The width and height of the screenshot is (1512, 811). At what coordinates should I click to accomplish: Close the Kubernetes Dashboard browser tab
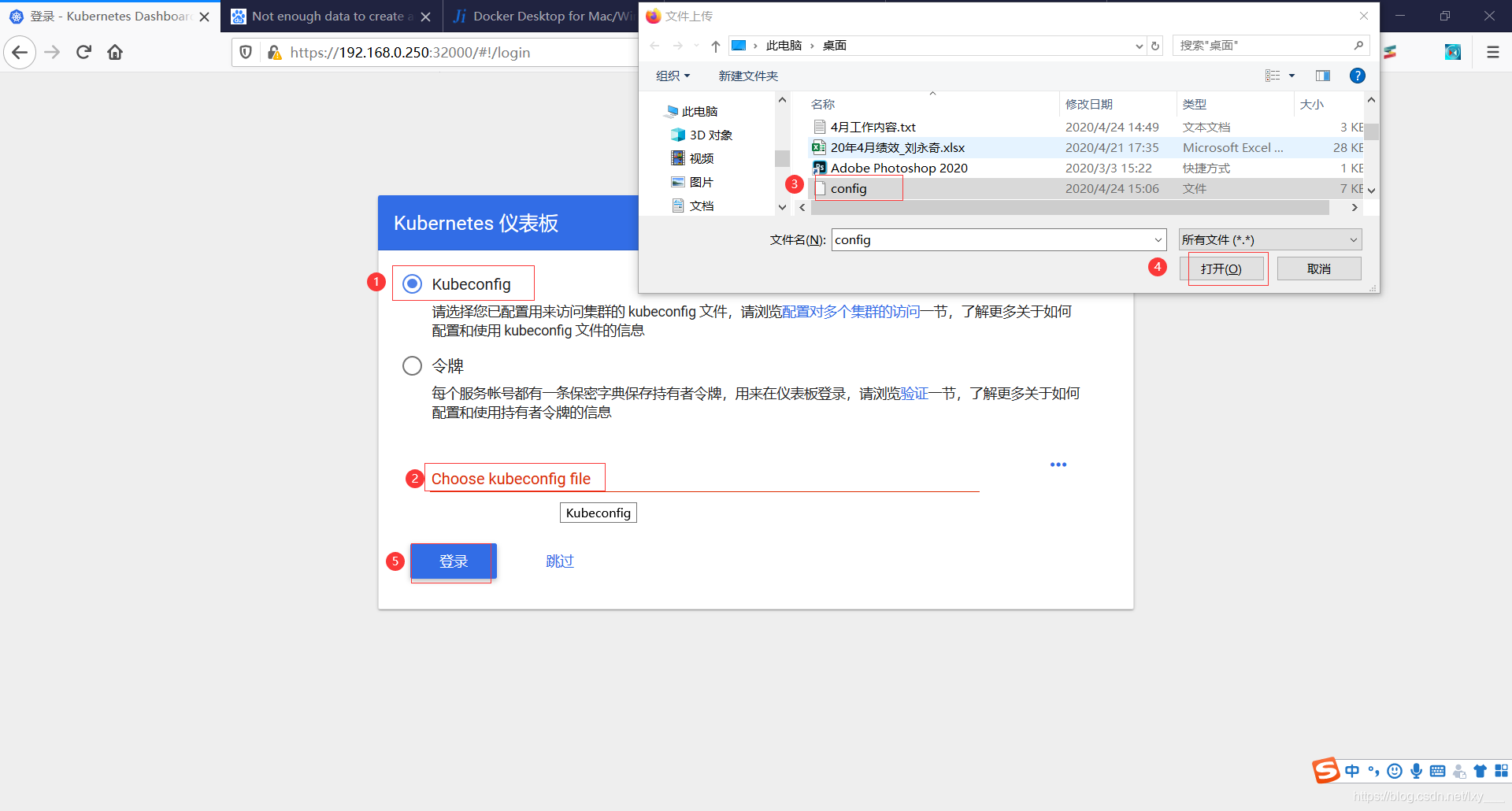pyautogui.click(x=205, y=17)
